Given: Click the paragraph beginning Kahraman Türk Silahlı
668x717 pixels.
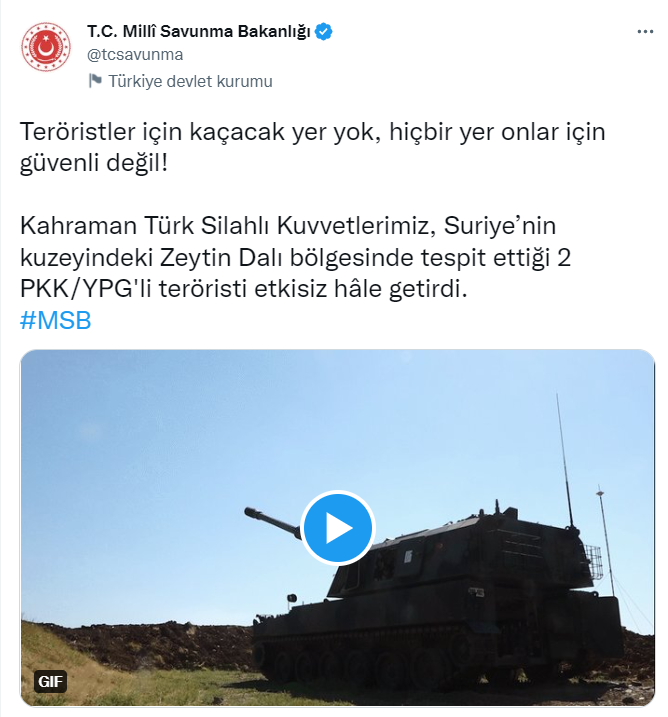Looking at the screenshot, I should coord(295,257).
